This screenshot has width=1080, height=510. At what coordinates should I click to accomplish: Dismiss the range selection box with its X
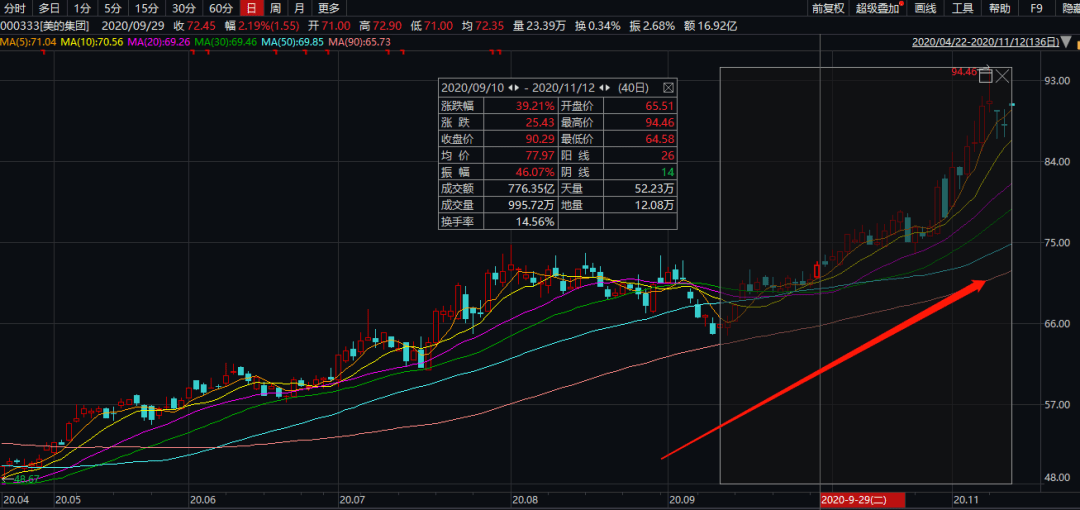1003,75
